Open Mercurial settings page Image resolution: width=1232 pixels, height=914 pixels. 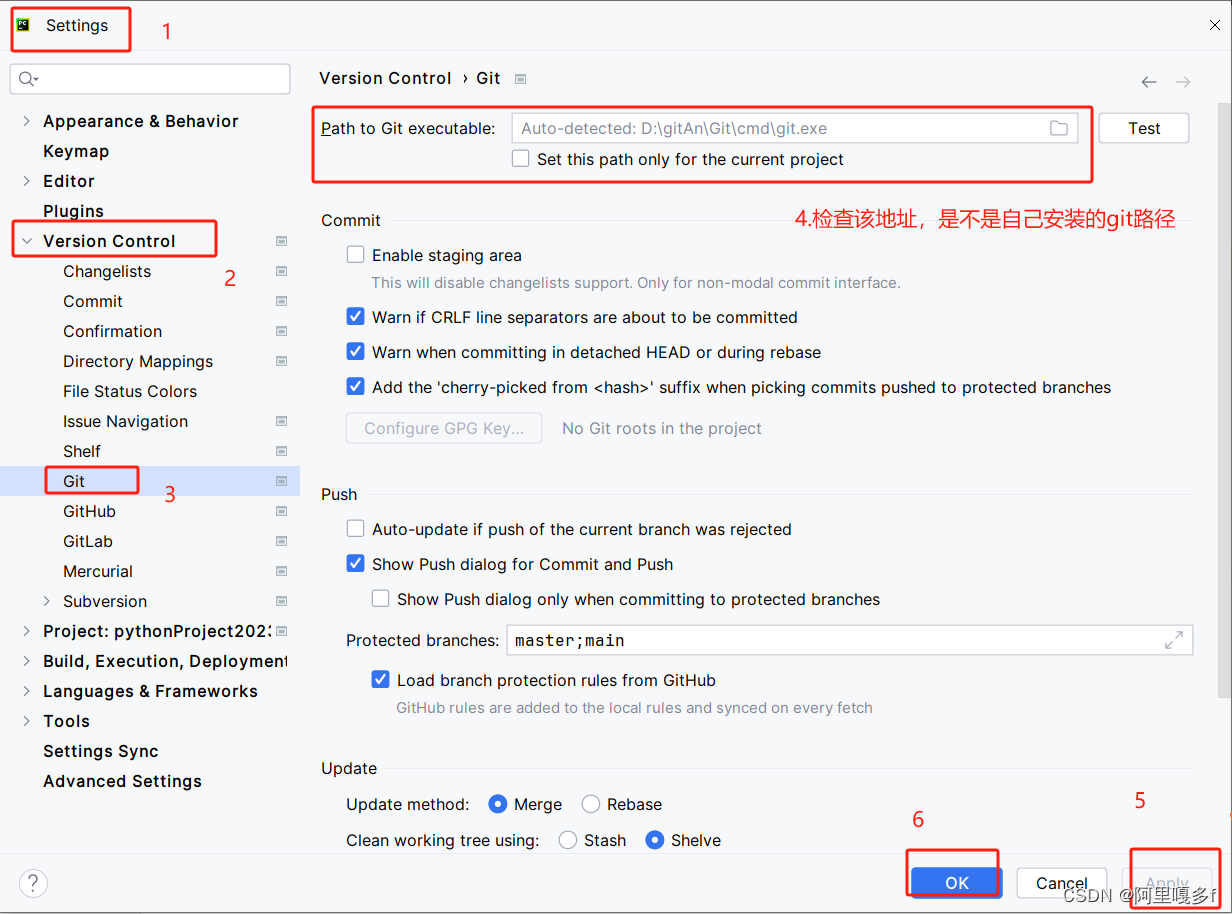click(x=98, y=571)
